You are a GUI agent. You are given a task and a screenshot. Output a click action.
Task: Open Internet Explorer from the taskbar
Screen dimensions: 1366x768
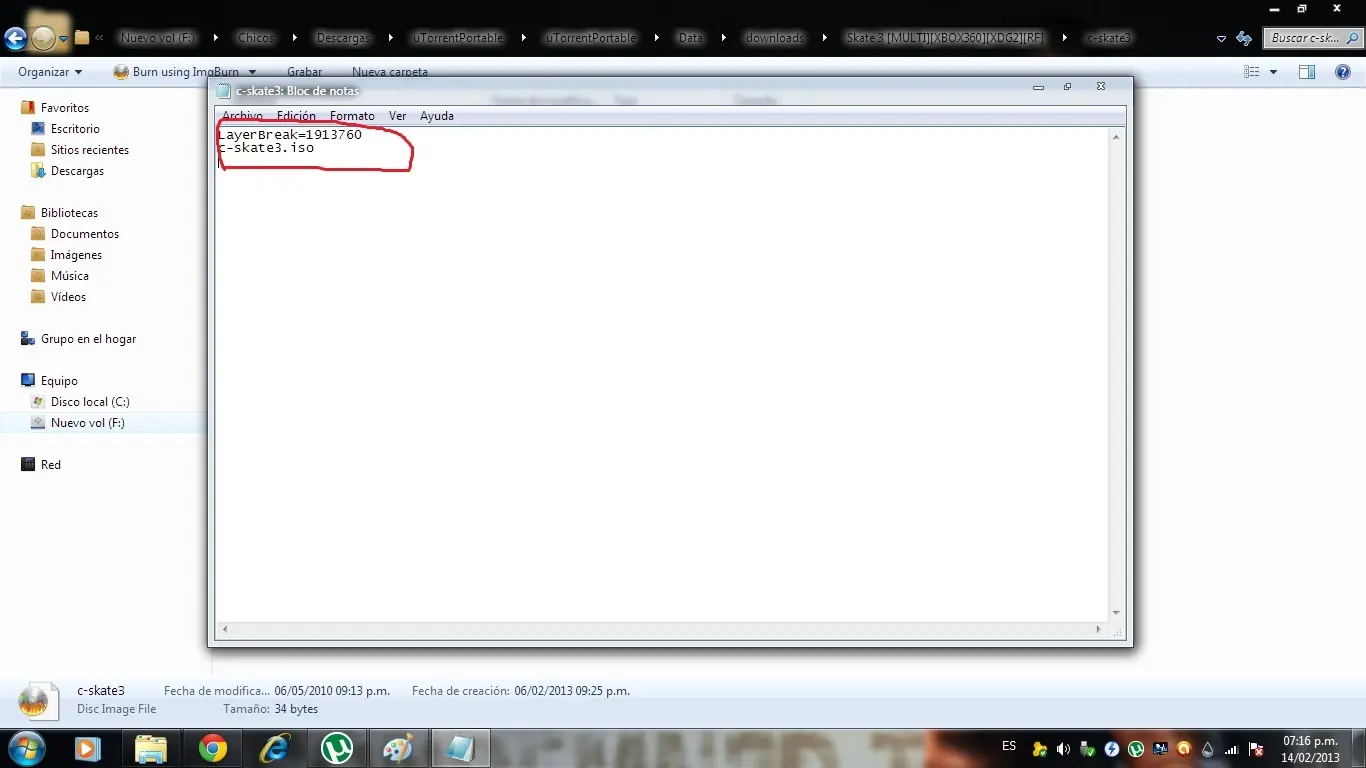(x=274, y=748)
